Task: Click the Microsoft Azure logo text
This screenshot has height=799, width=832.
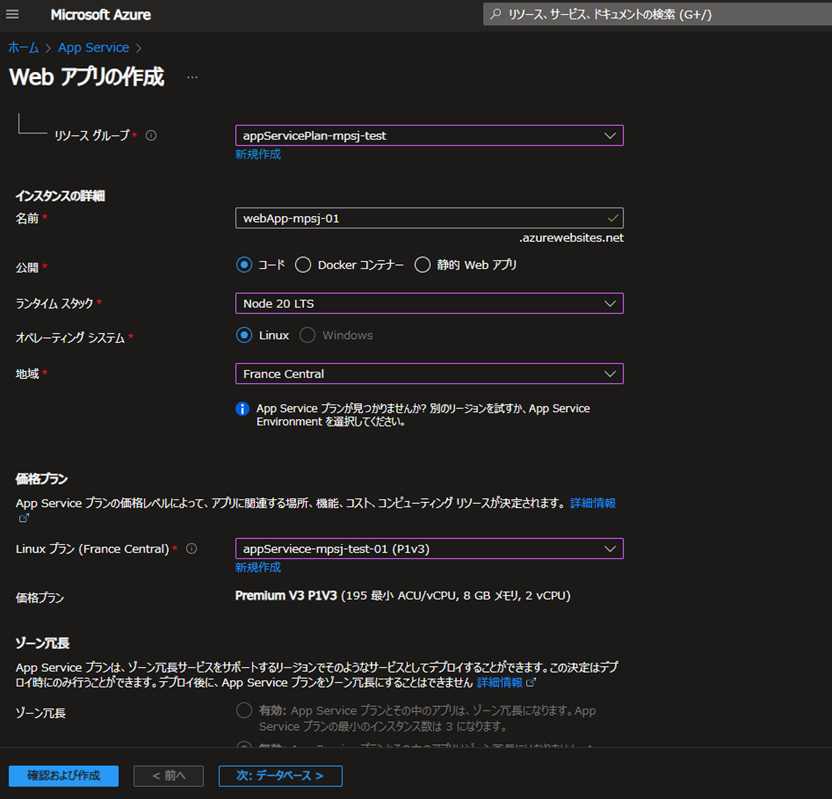Action: tap(101, 15)
